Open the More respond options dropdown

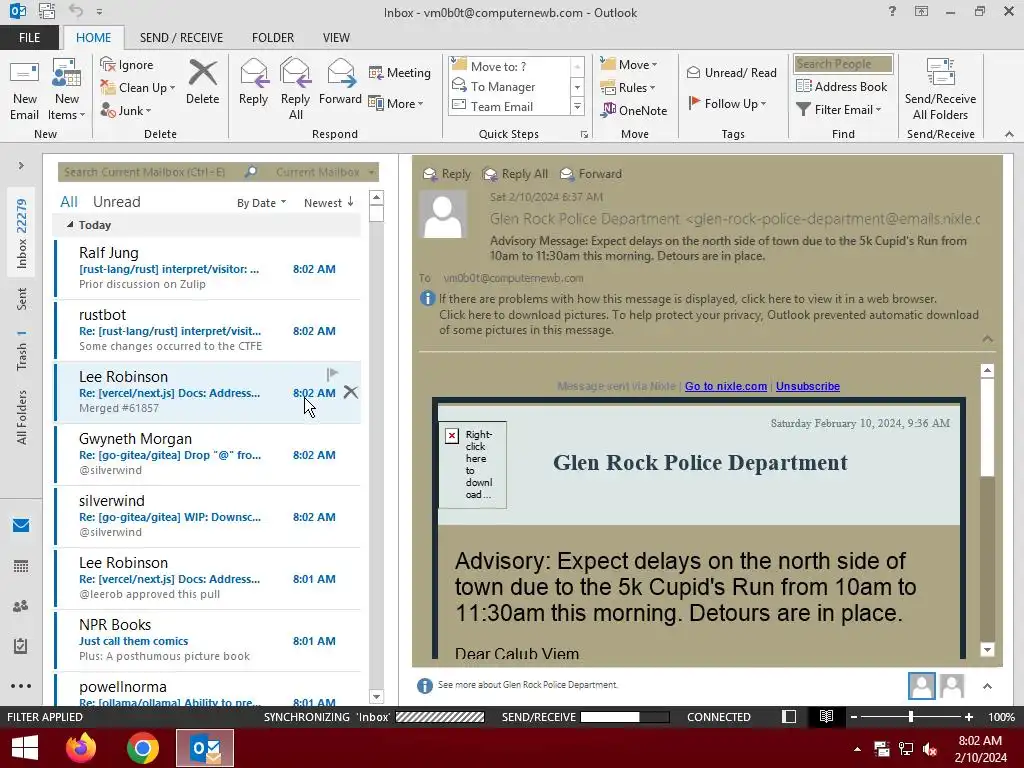pos(396,103)
